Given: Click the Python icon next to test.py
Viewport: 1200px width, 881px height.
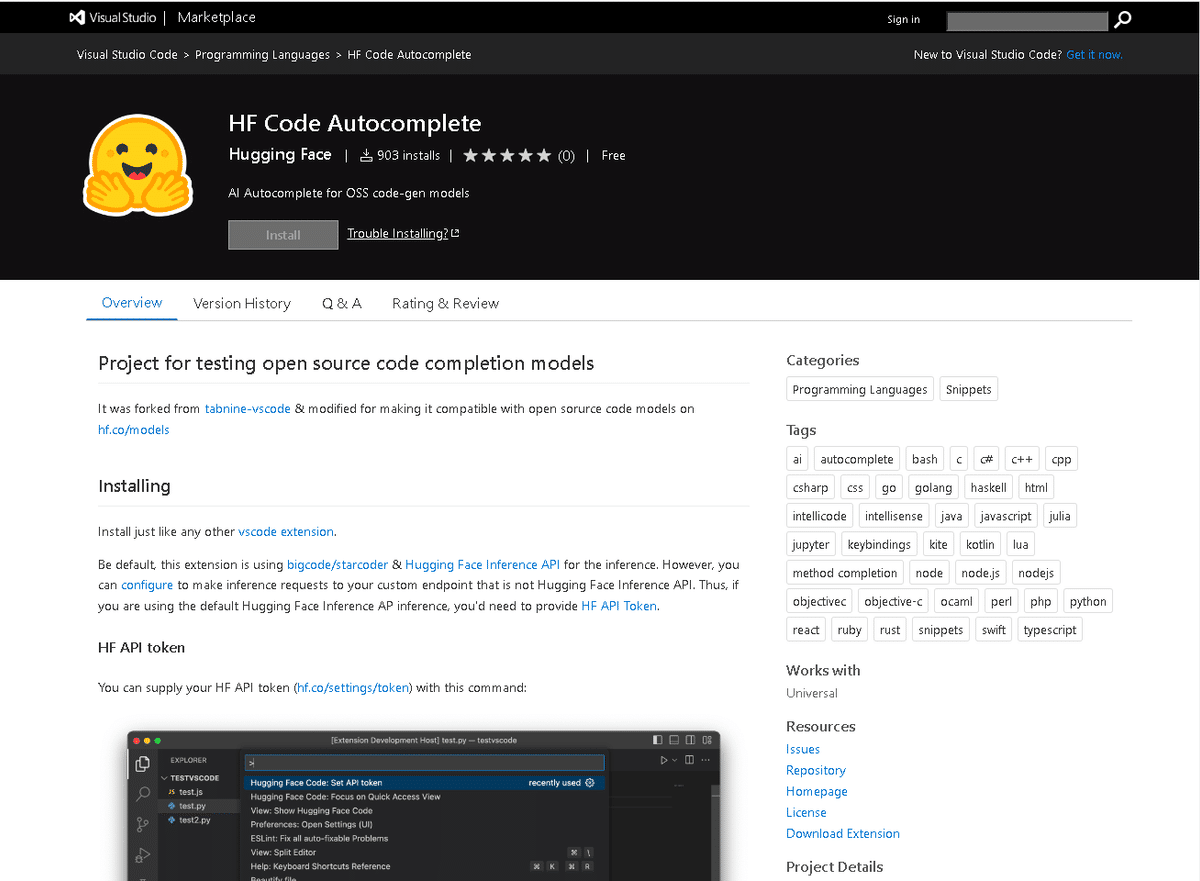Looking at the screenshot, I should tap(172, 806).
